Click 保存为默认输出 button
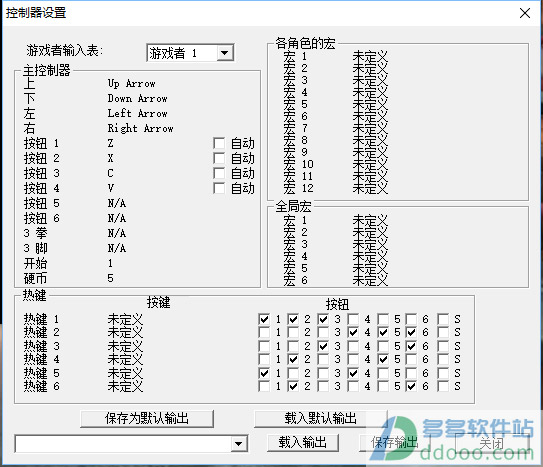 click(147, 419)
